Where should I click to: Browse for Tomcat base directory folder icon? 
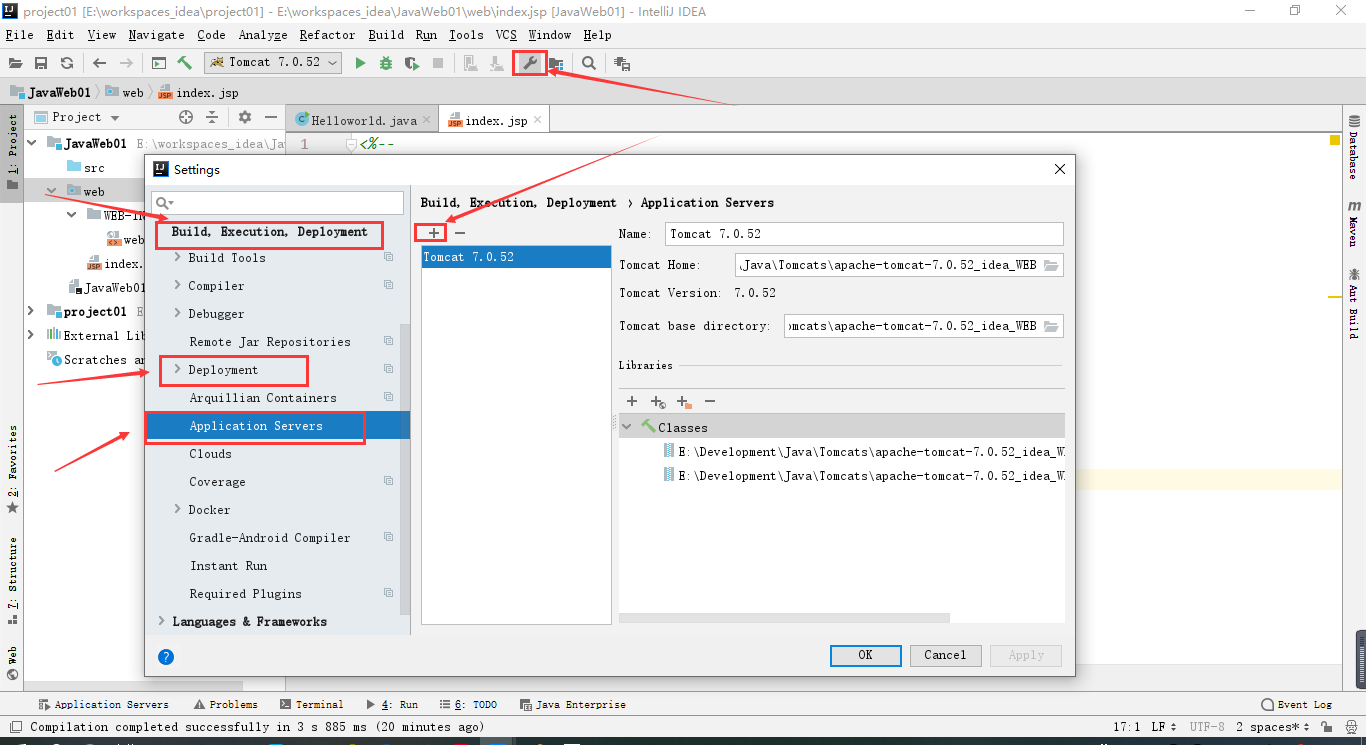tap(1051, 326)
